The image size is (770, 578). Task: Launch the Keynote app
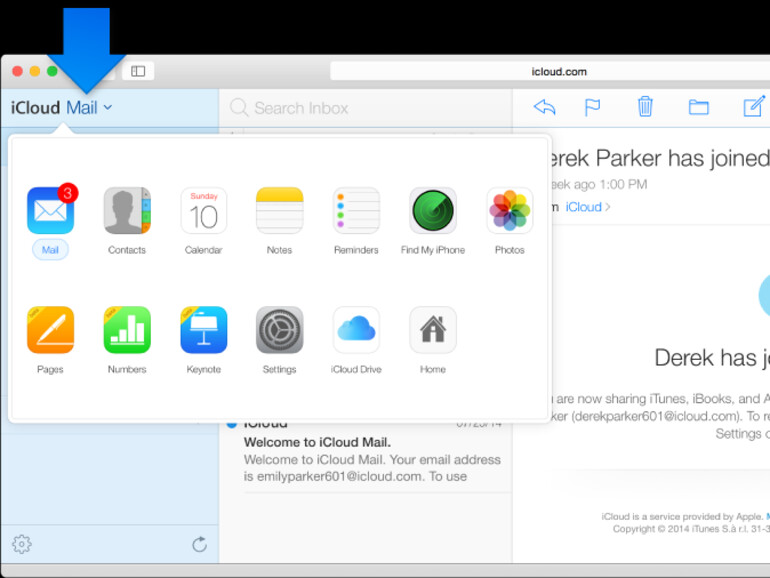(x=203, y=330)
